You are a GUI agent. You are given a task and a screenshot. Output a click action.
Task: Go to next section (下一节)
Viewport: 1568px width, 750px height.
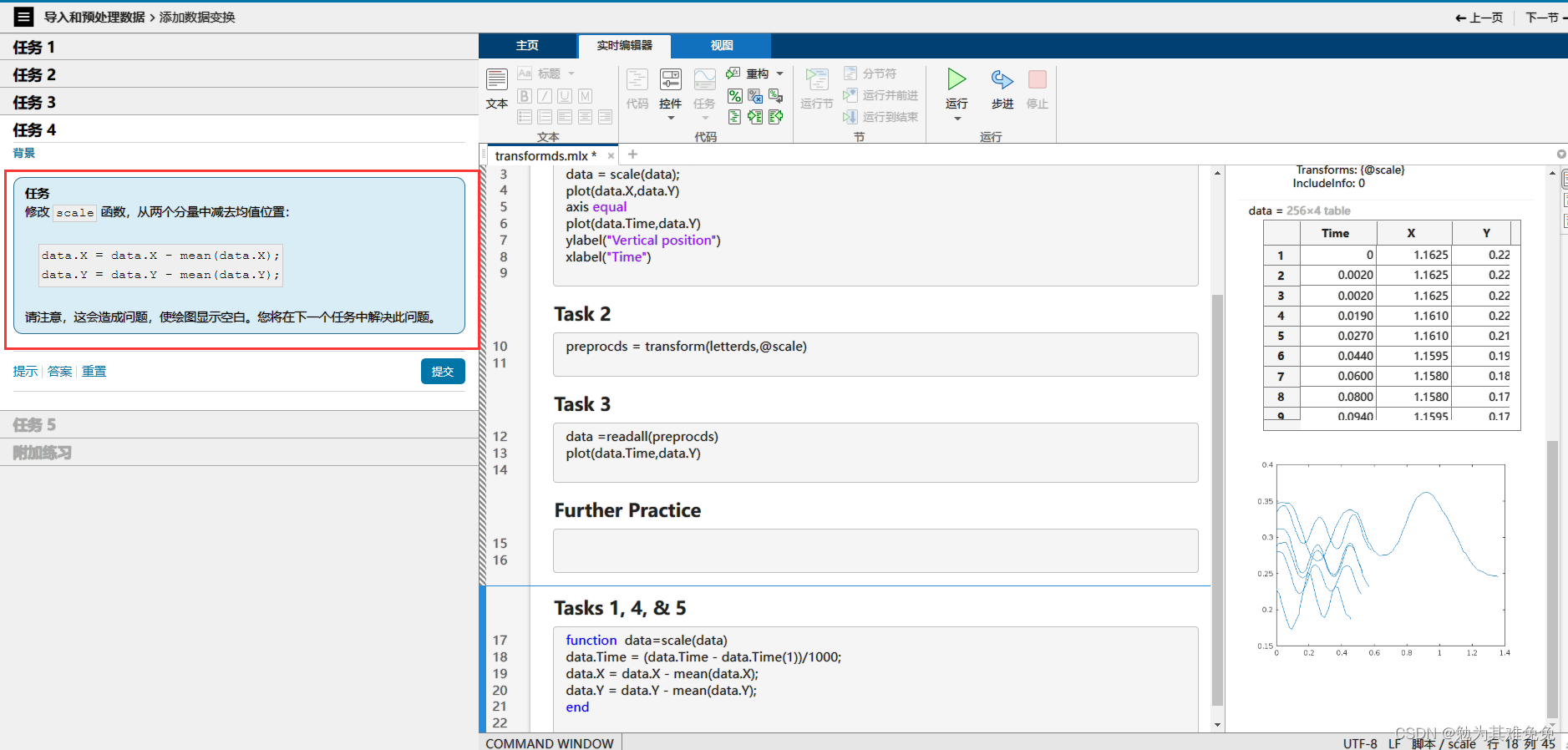pos(1545,17)
